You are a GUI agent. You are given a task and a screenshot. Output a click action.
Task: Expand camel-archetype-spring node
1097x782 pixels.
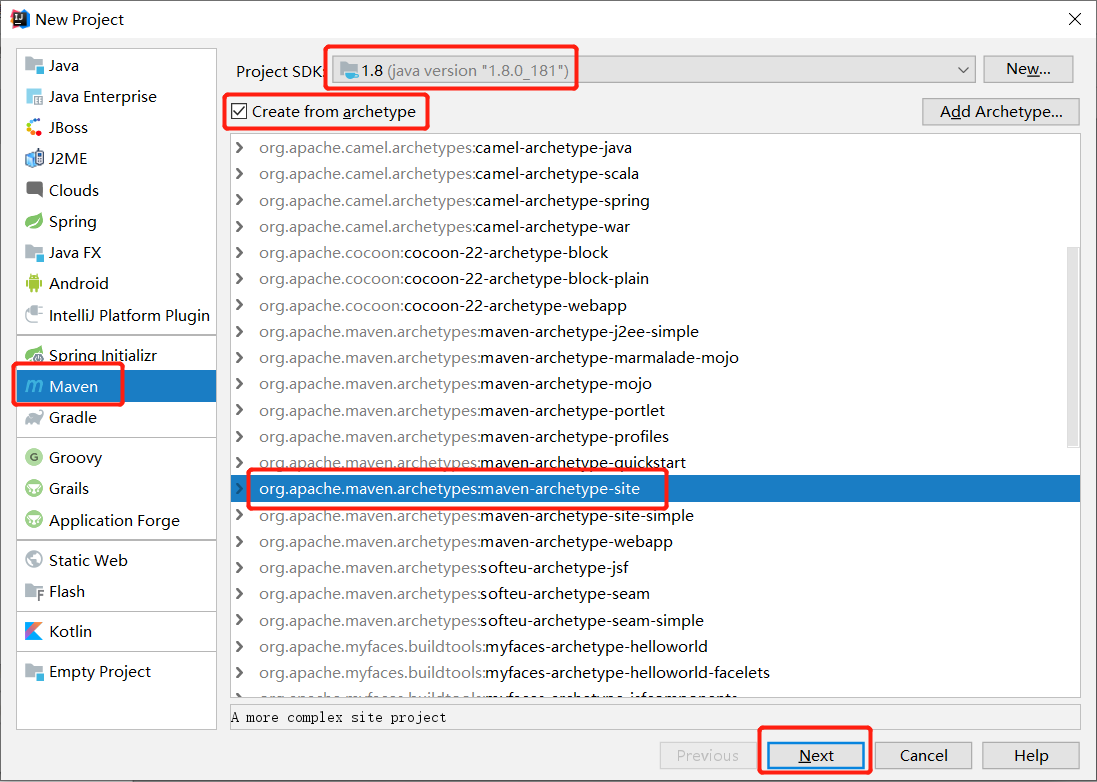click(240, 200)
